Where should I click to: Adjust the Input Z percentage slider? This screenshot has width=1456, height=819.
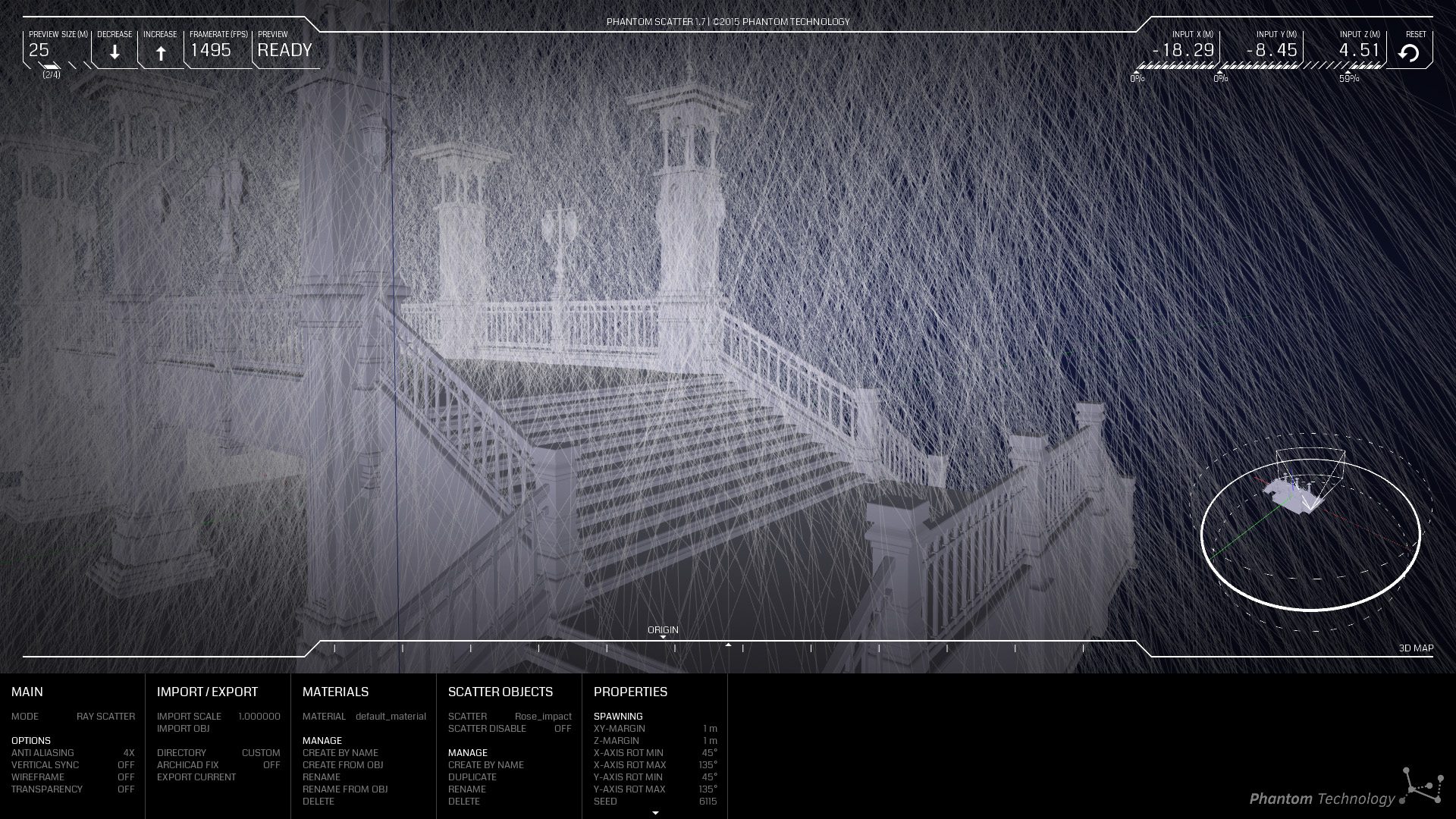tap(1348, 67)
